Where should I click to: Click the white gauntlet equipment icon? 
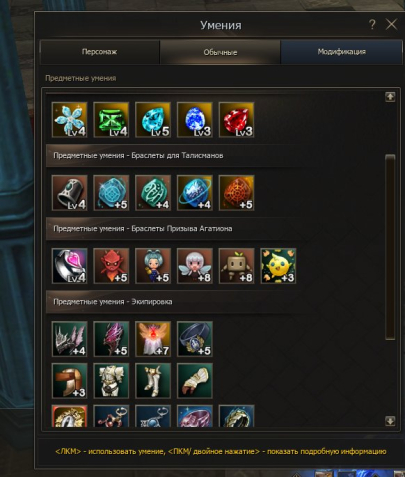195,381
